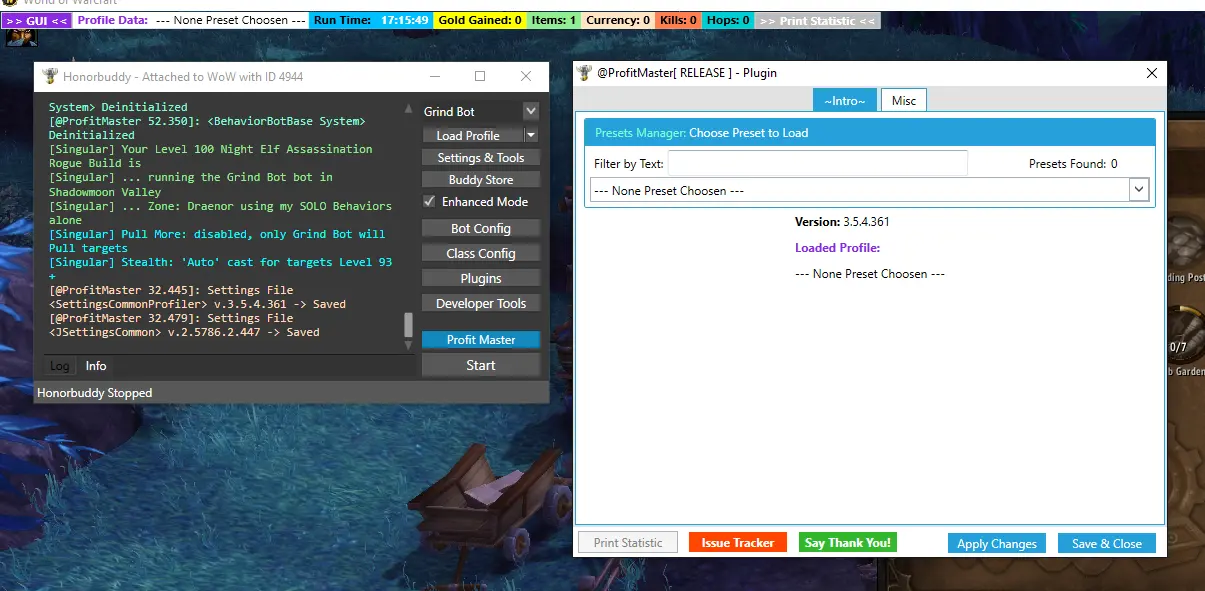Open the Issue Tracker
Image resolution: width=1205 pixels, height=591 pixels.
(738, 543)
